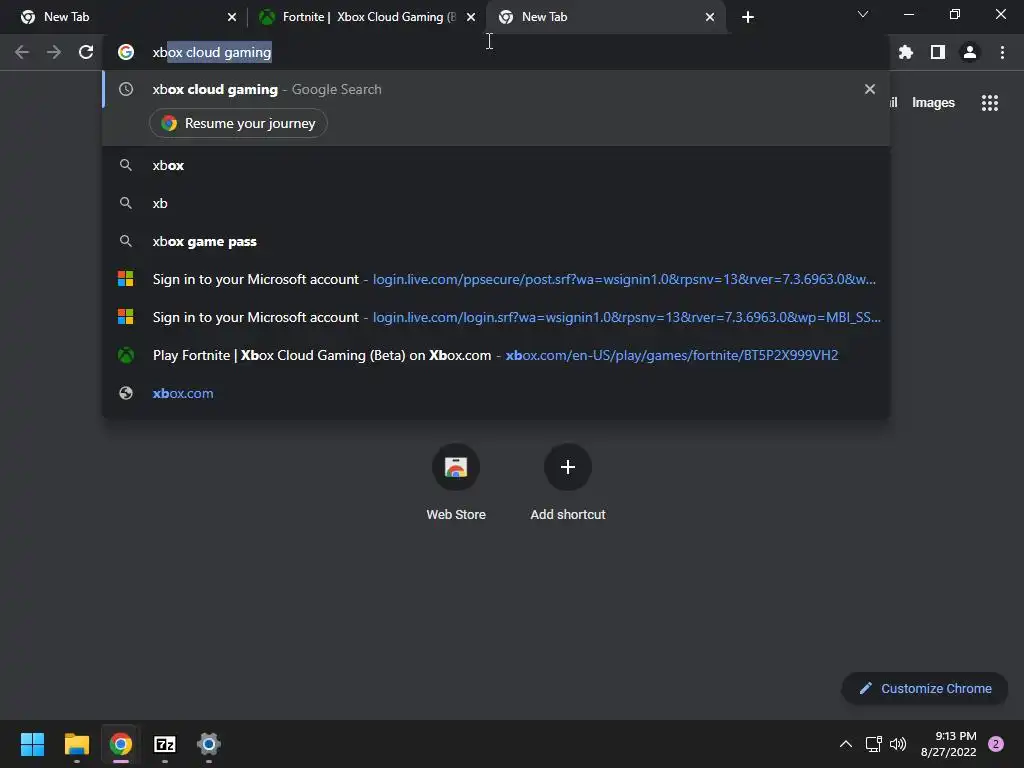
Task: Open 7-Zip from the taskbar
Action: pyautogui.click(x=165, y=744)
